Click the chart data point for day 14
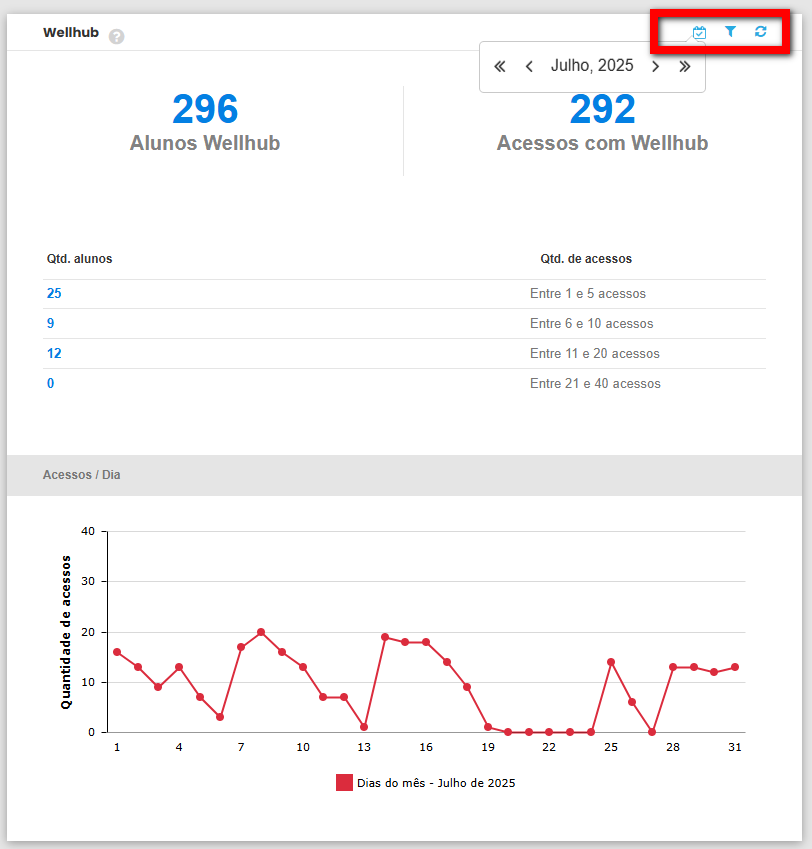 pos(385,637)
